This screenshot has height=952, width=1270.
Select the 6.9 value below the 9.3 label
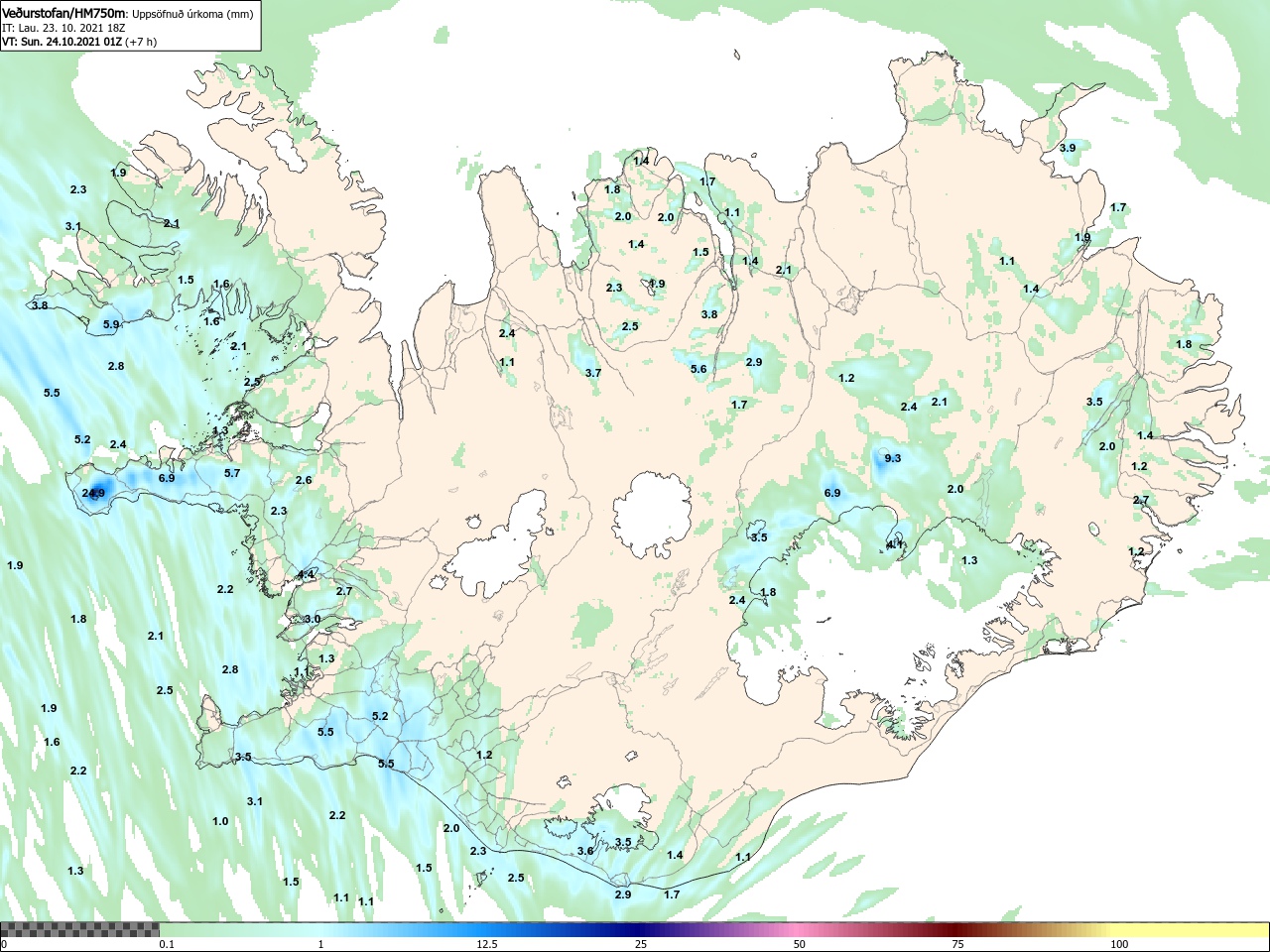click(x=832, y=493)
